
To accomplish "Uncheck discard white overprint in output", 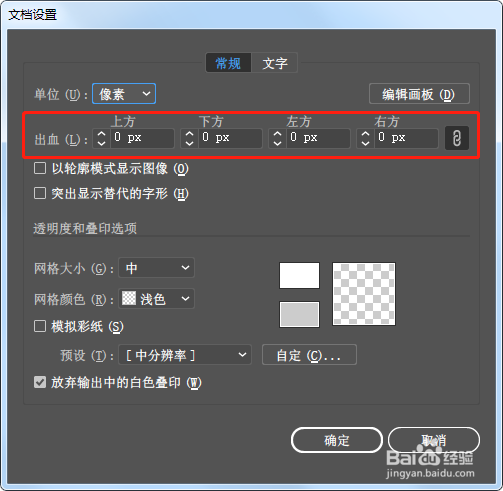I will click(40, 382).
